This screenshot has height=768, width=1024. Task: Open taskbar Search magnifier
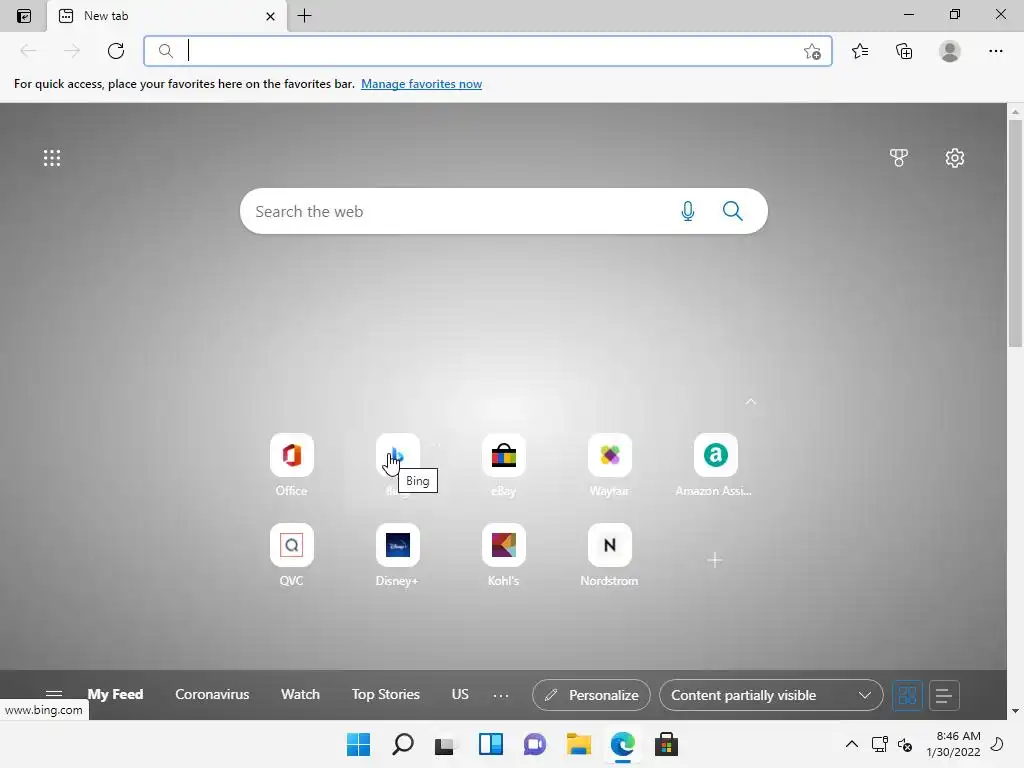tap(402, 744)
